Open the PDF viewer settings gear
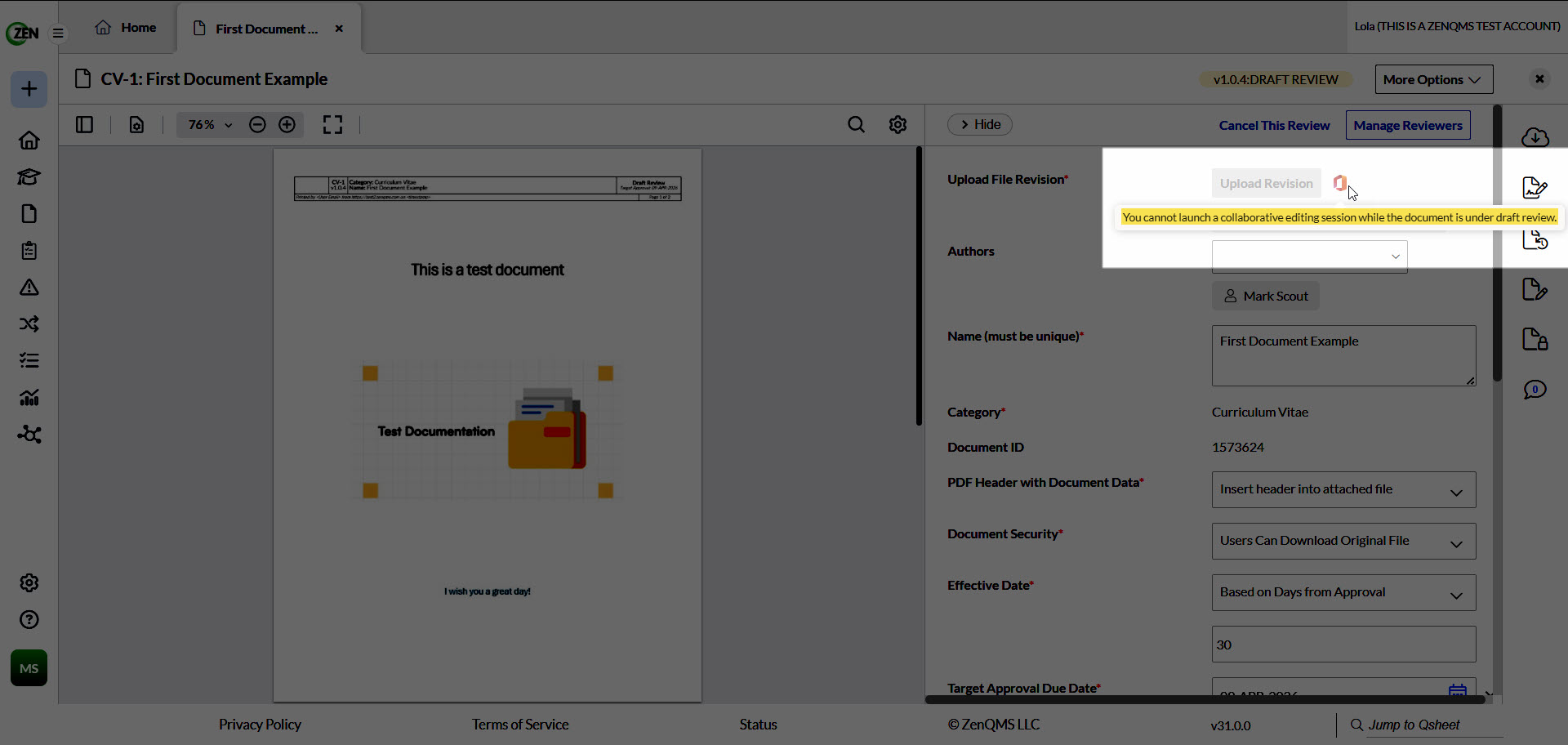Screen dimensions: 1568x745 [x=898, y=125]
